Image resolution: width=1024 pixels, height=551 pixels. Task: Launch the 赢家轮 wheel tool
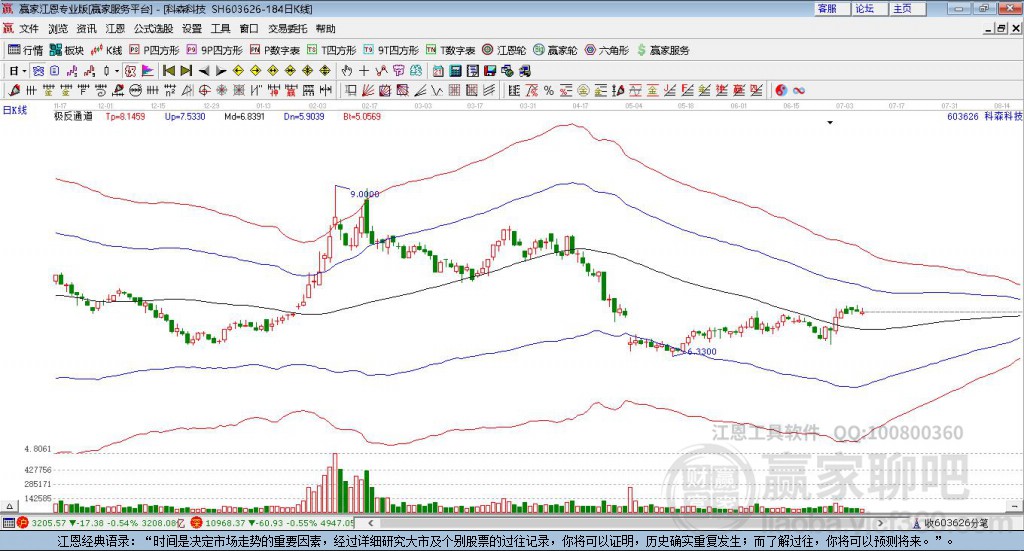[x=555, y=50]
